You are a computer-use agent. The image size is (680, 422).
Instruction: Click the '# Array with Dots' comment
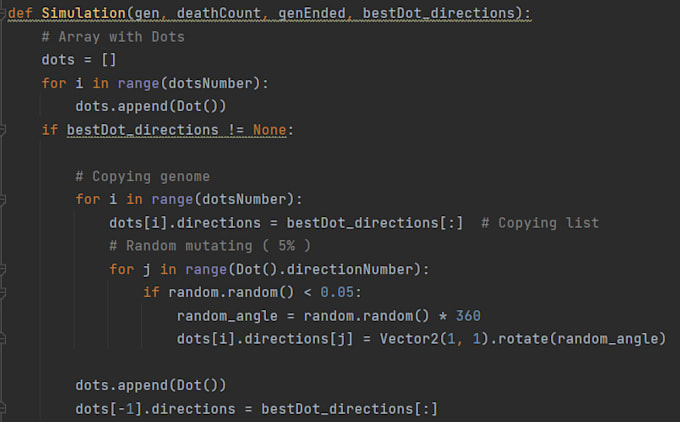pyautogui.click(x=113, y=36)
